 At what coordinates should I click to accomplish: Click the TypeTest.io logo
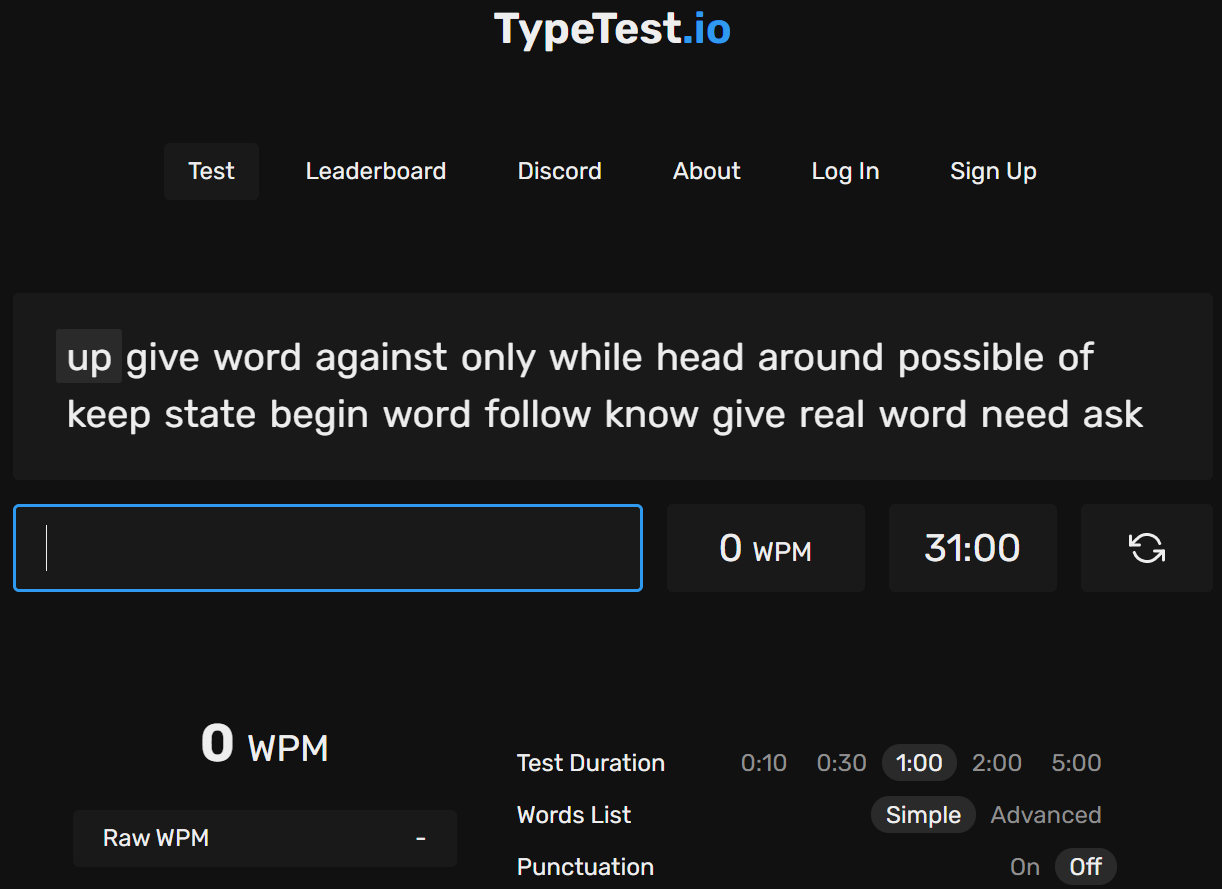(x=612, y=29)
